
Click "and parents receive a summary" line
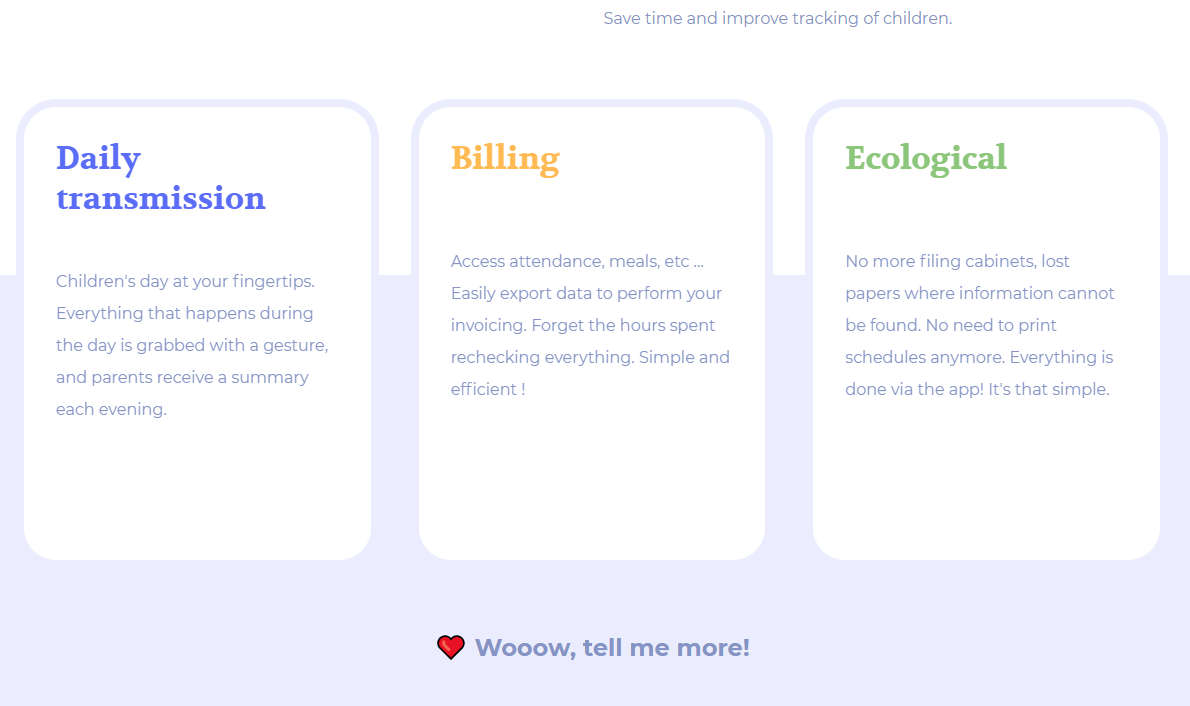point(182,377)
